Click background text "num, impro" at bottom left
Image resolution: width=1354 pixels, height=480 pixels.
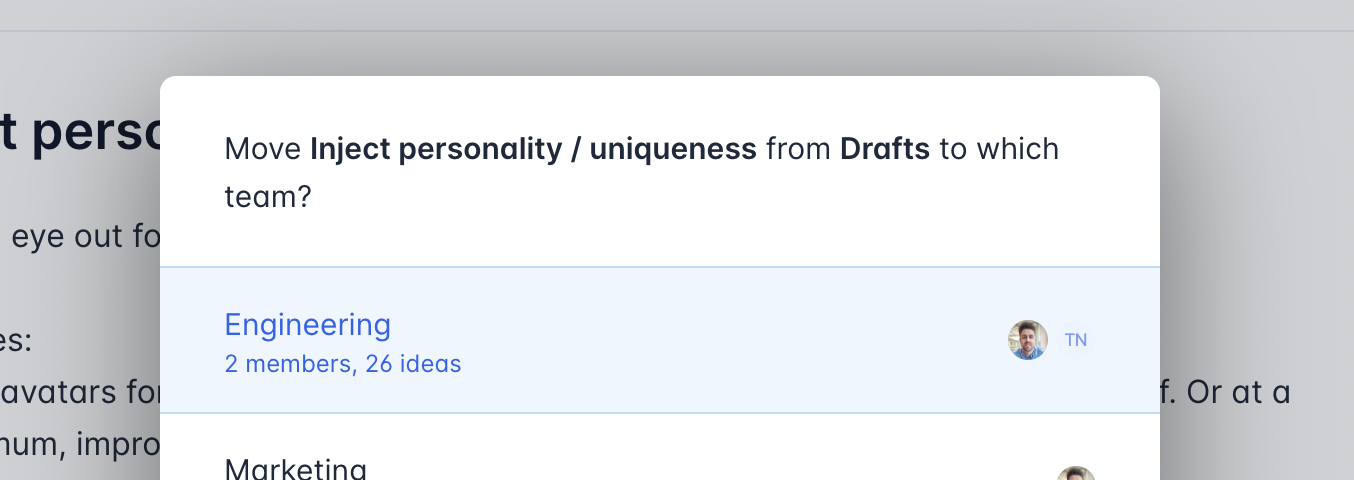pos(80,444)
